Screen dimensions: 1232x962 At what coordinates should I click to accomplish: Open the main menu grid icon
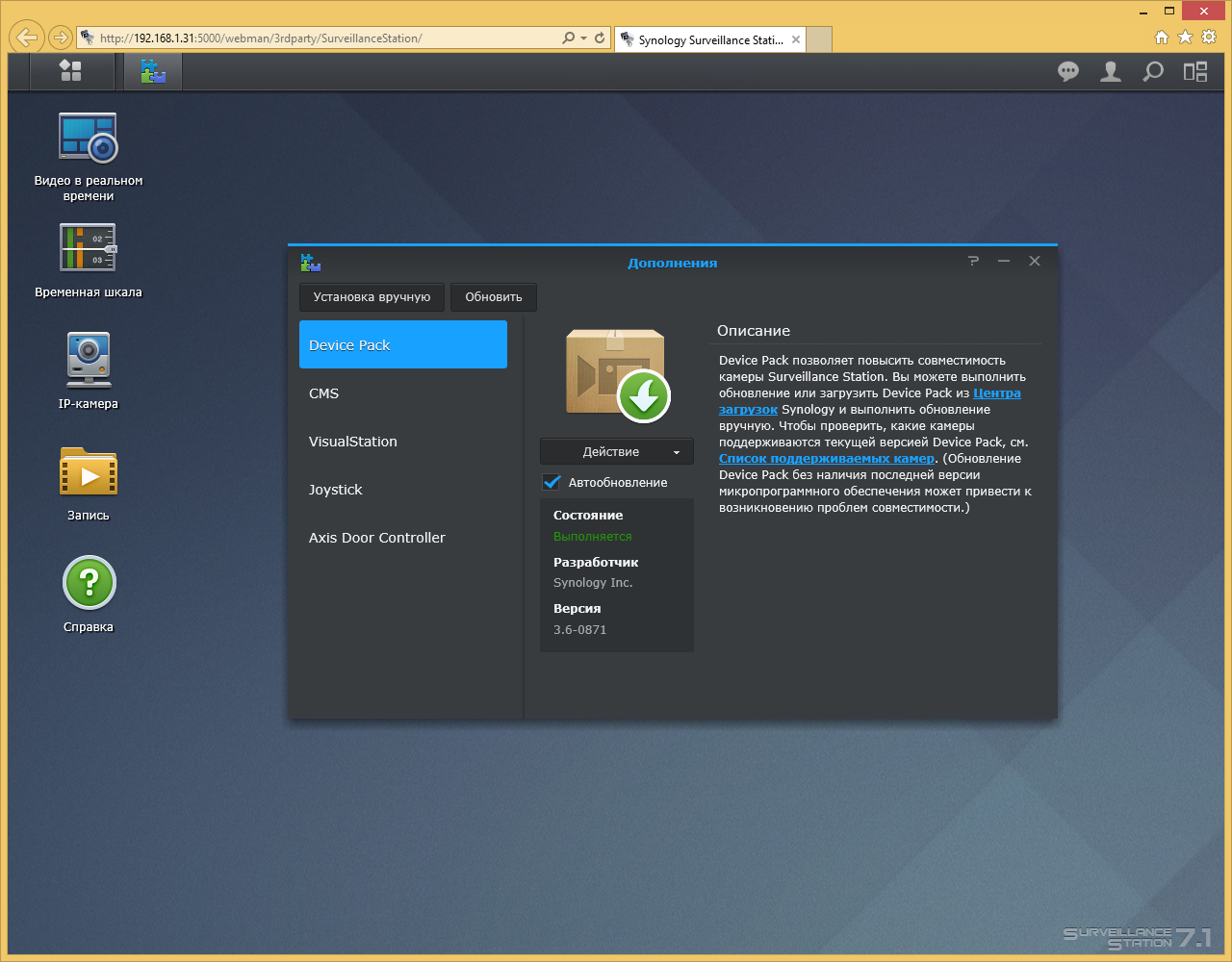[70, 71]
